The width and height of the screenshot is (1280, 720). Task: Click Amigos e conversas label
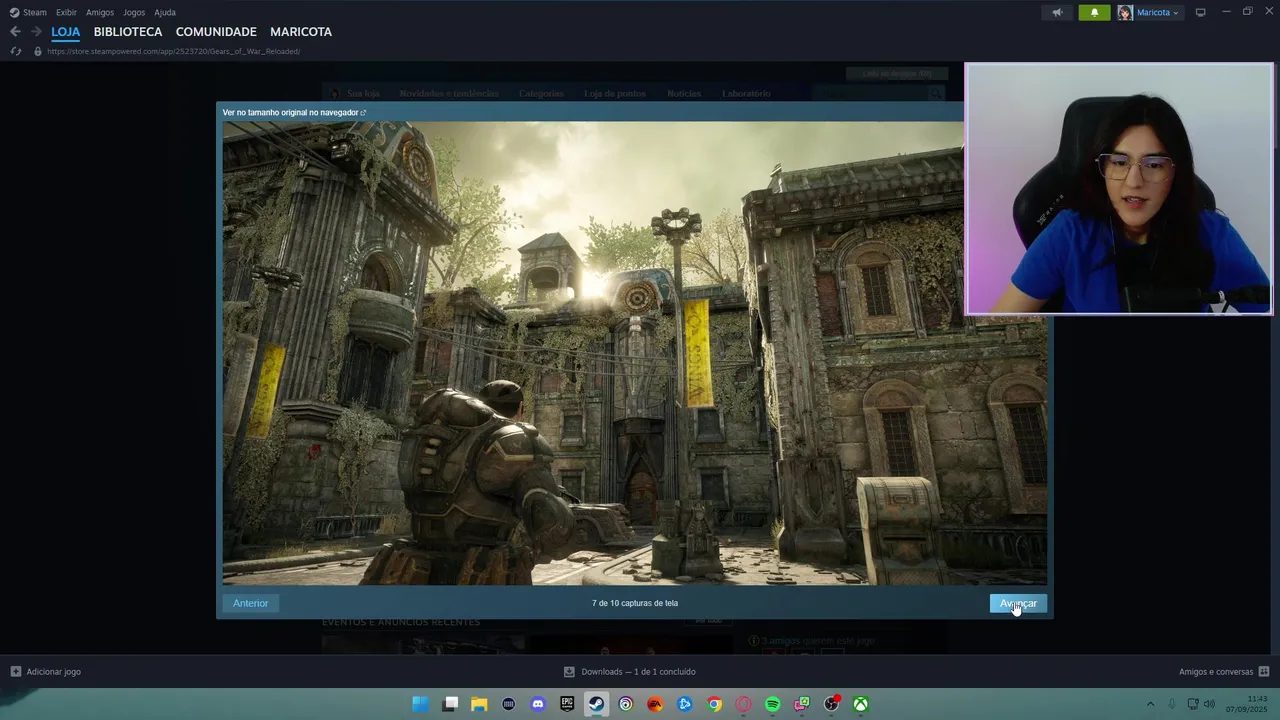point(1216,672)
